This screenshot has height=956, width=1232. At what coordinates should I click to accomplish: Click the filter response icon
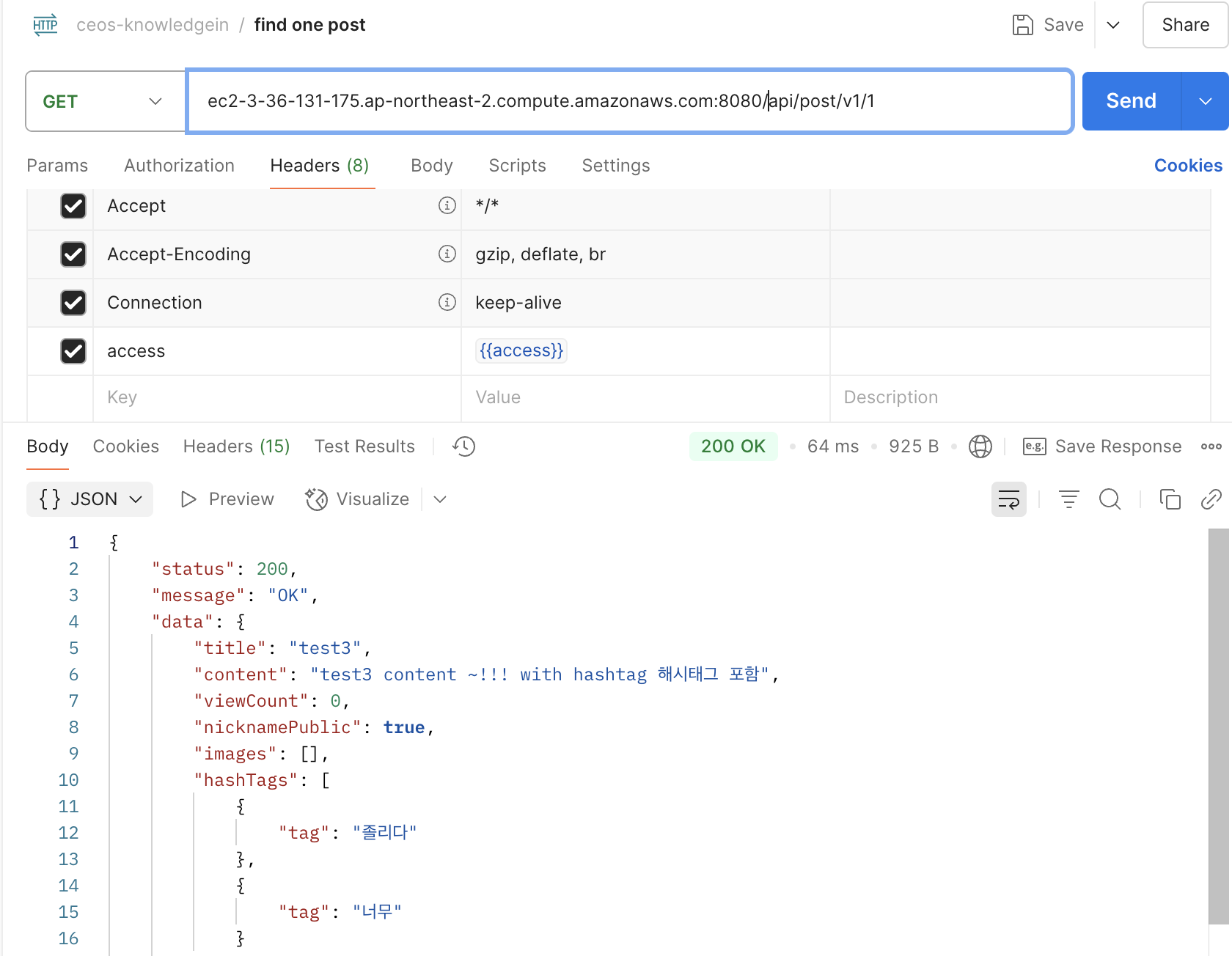click(x=1069, y=499)
